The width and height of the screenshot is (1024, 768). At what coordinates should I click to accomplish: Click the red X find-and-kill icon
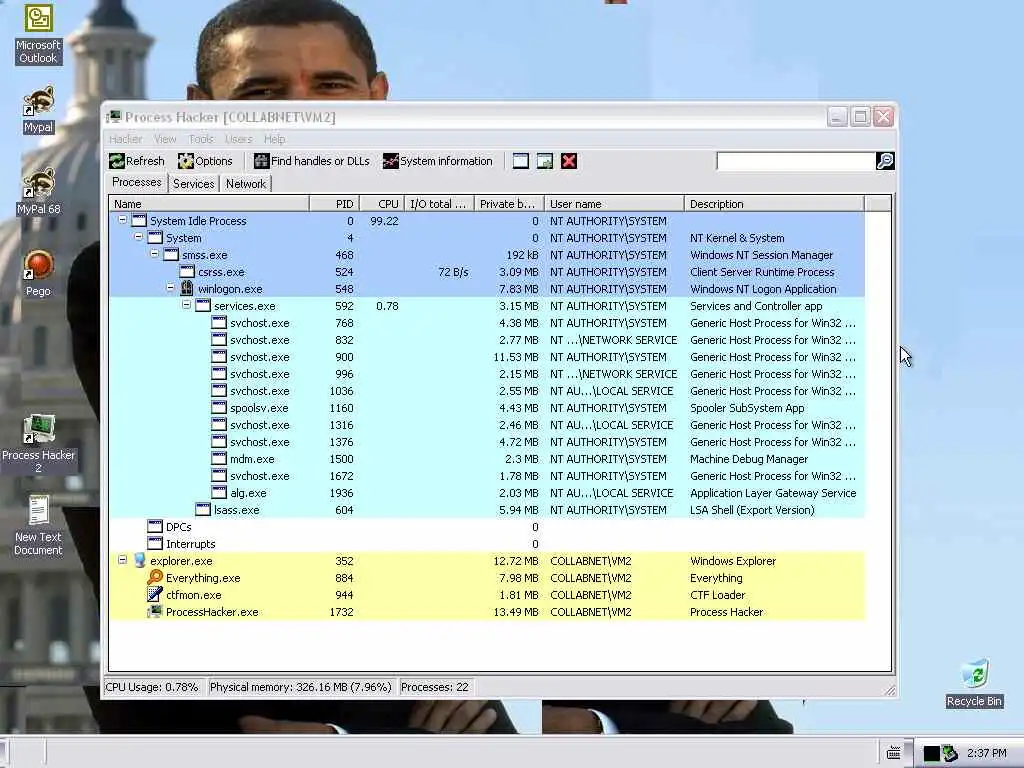pyautogui.click(x=569, y=161)
